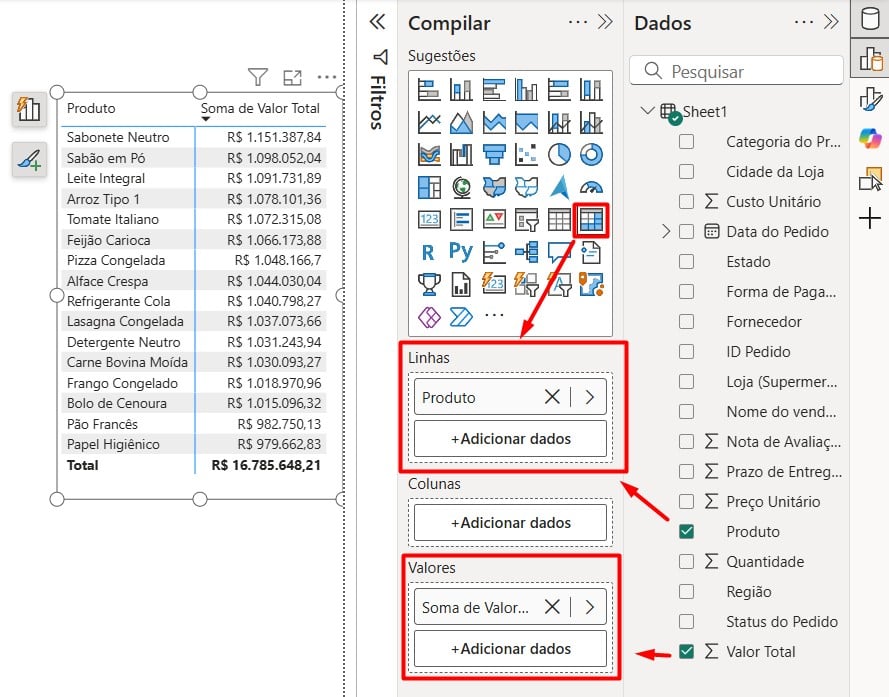Open Dados pane more options ellipsis
The image size is (889, 697).
804,22
